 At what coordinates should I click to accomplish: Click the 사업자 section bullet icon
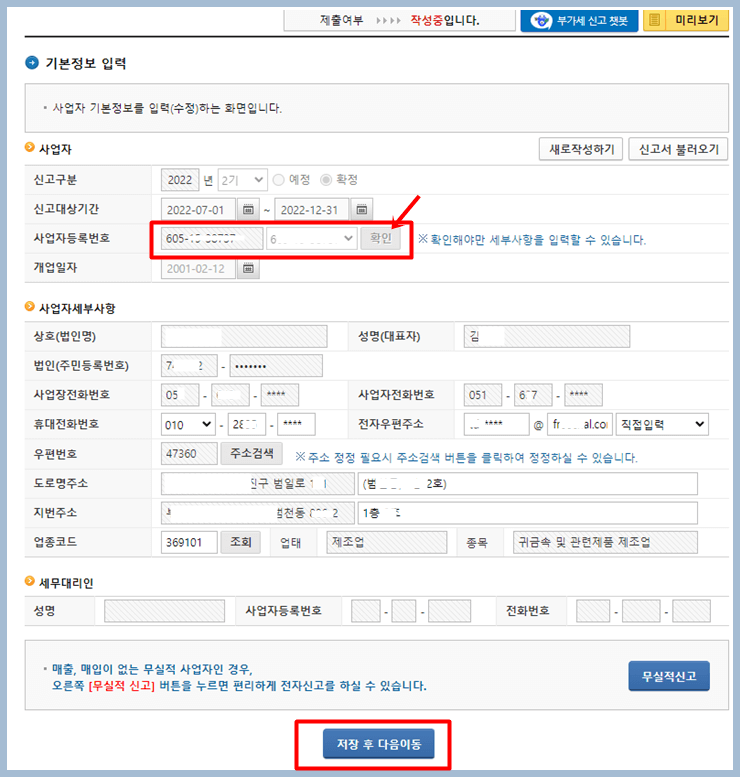tap(30, 148)
